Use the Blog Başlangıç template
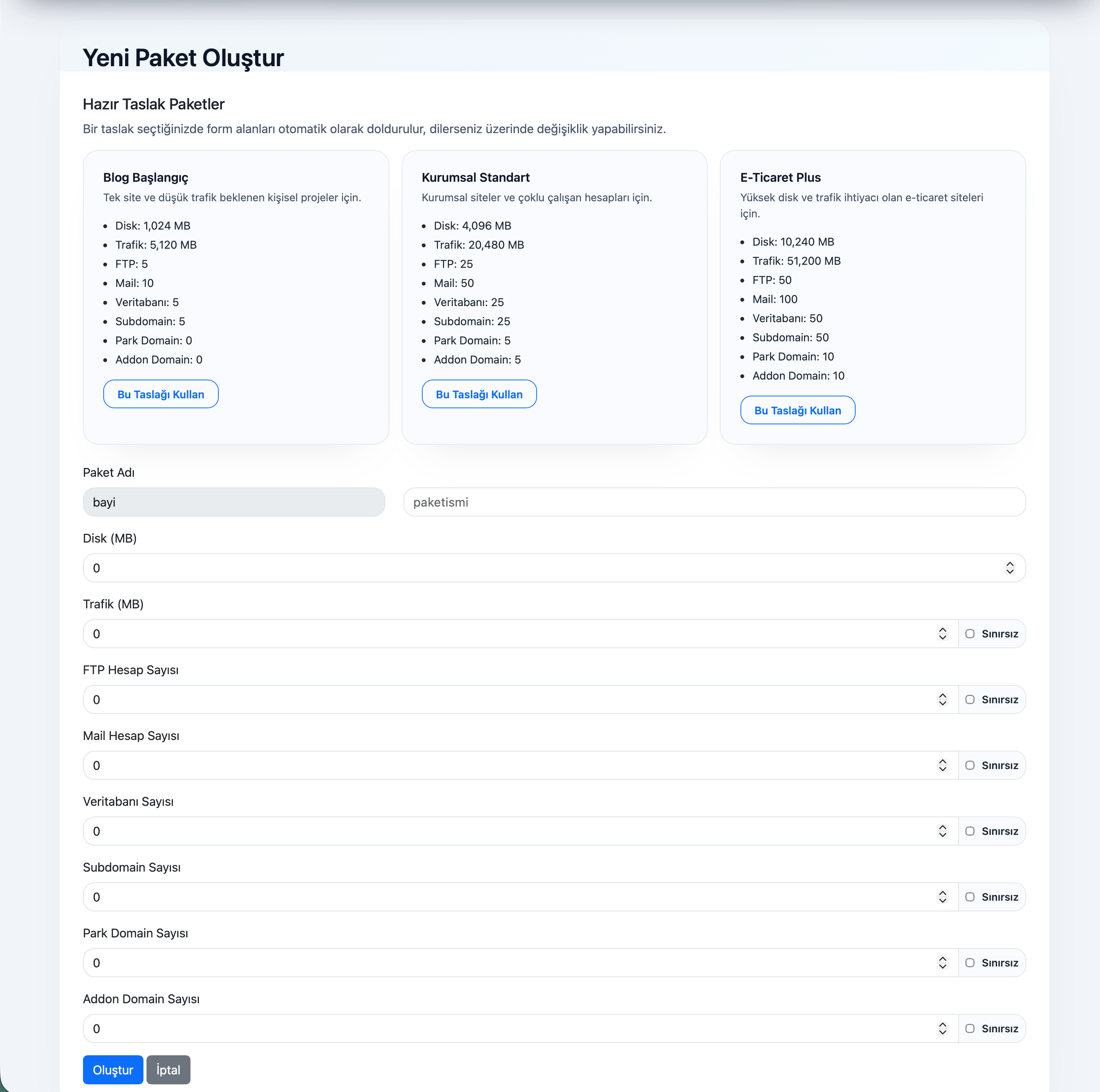 [161, 394]
